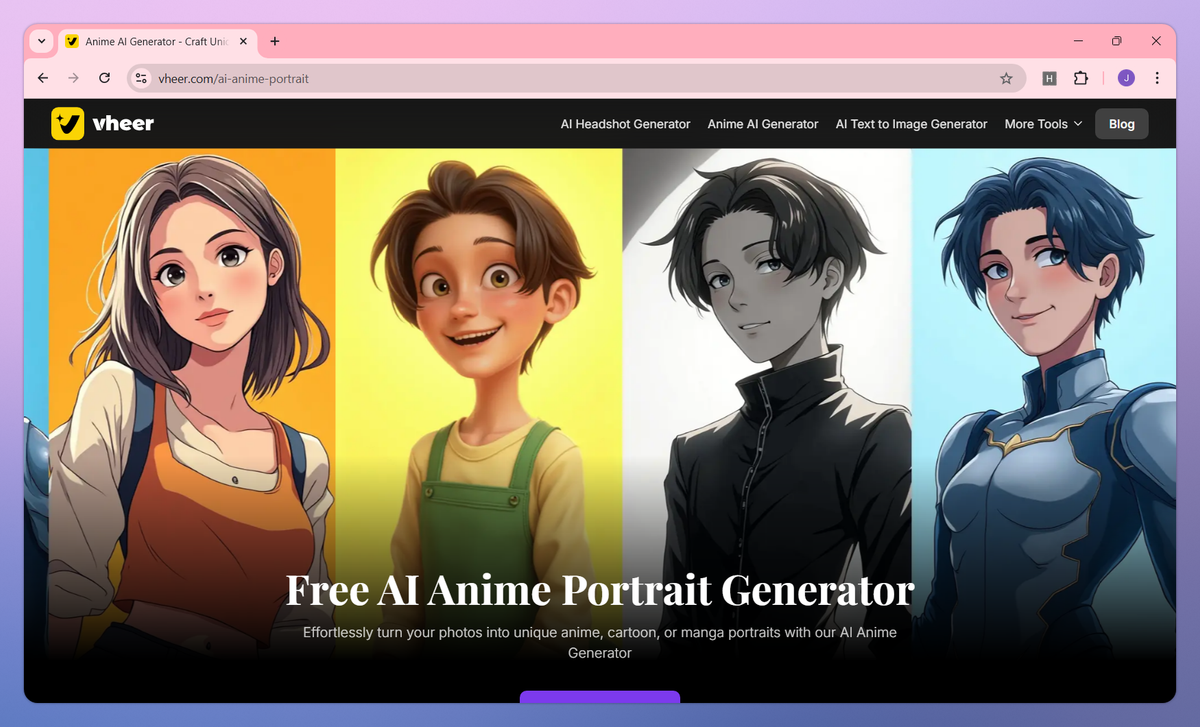Viewport: 1200px width, 727px height.
Task: Minimize the browser window
Action: tap(1079, 41)
